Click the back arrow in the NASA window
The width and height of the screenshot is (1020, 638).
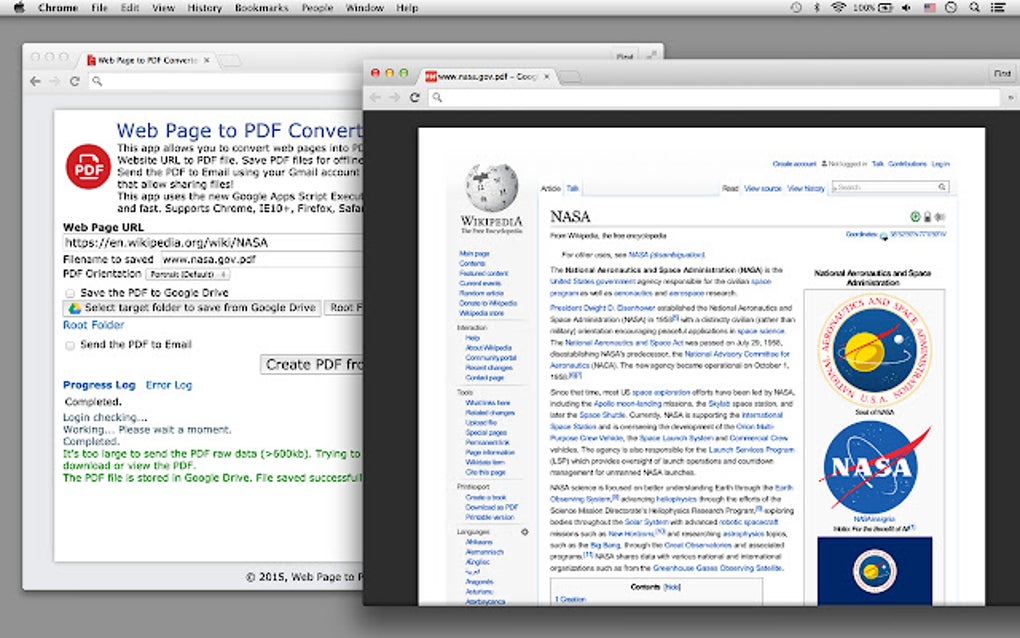(375, 97)
